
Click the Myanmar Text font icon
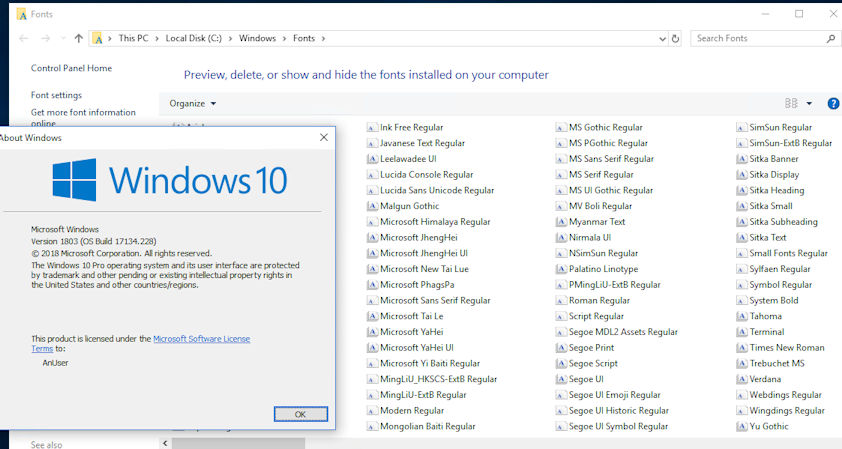pos(561,222)
